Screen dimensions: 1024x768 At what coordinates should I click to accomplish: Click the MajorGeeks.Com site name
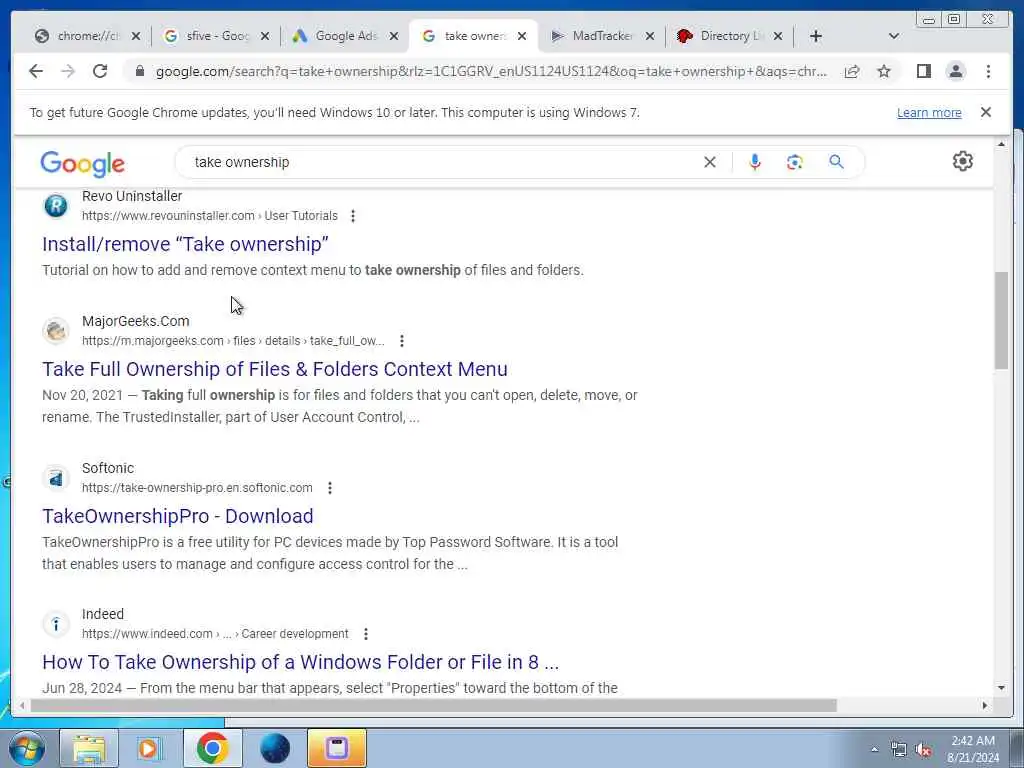[135, 321]
